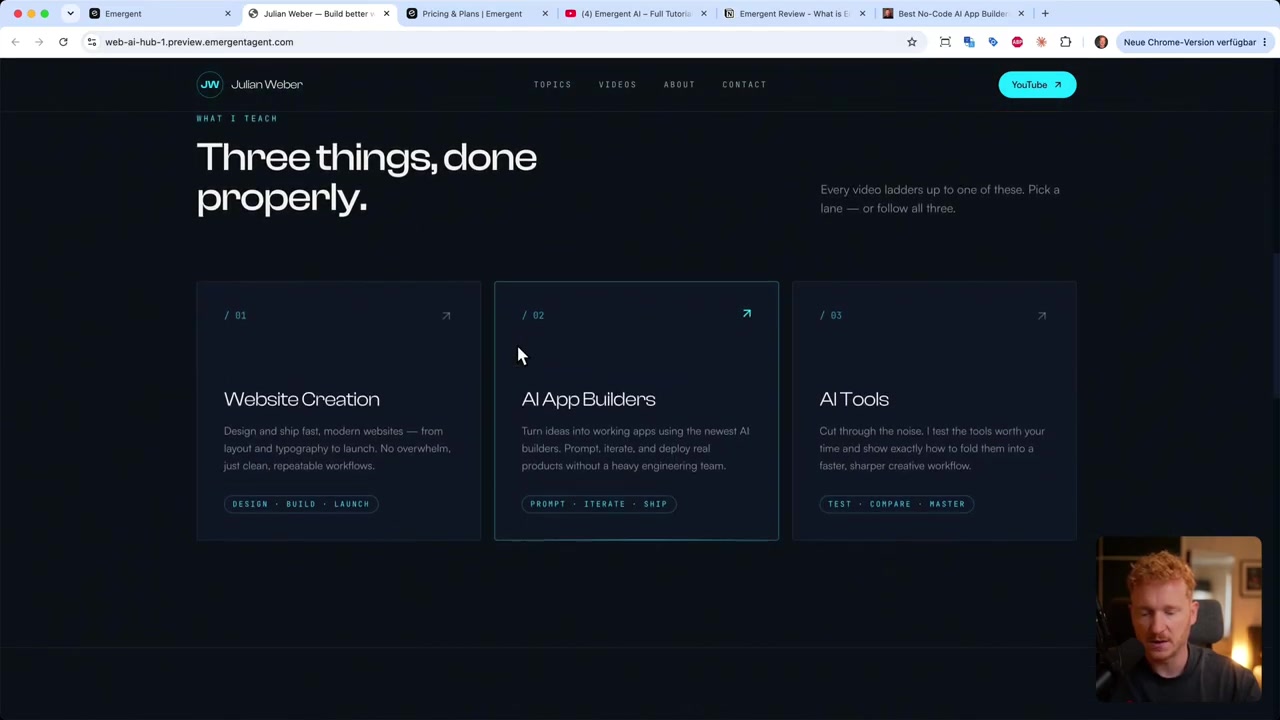Click the Test · Compare · Master tag
The height and width of the screenshot is (720, 1280).
[897, 504]
